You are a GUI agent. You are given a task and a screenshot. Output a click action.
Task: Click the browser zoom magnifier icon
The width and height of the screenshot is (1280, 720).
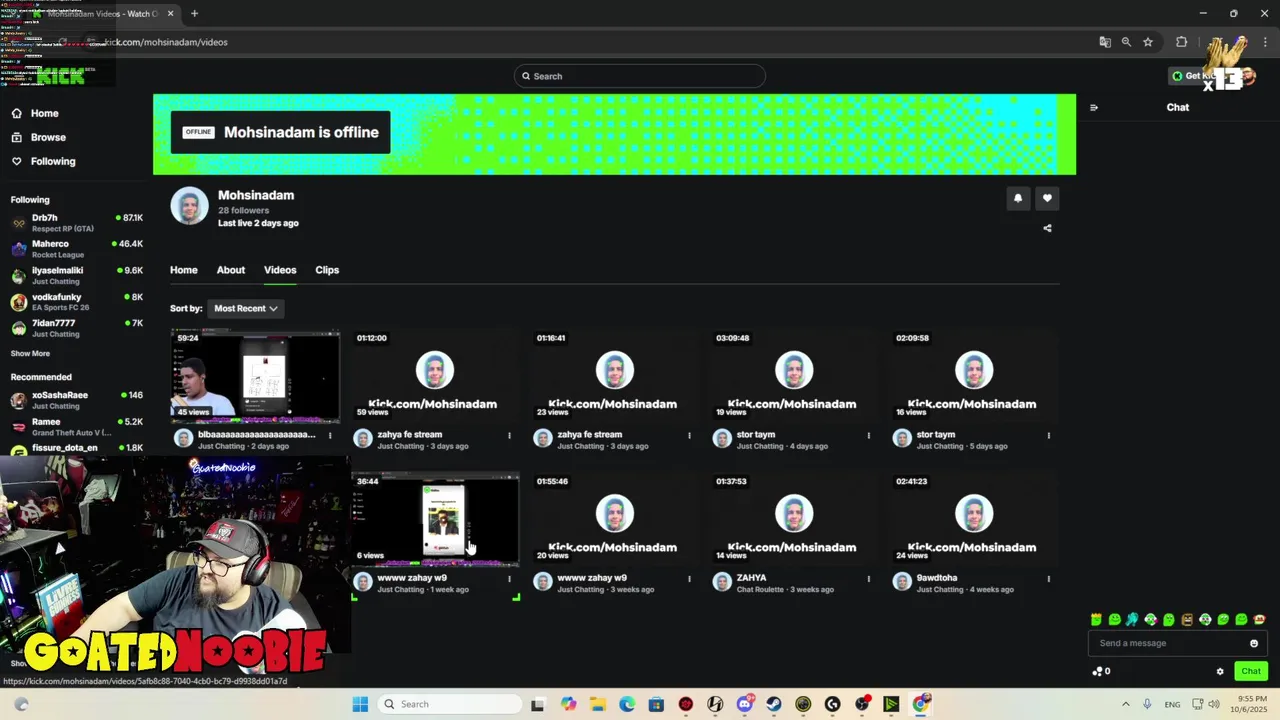[1126, 42]
